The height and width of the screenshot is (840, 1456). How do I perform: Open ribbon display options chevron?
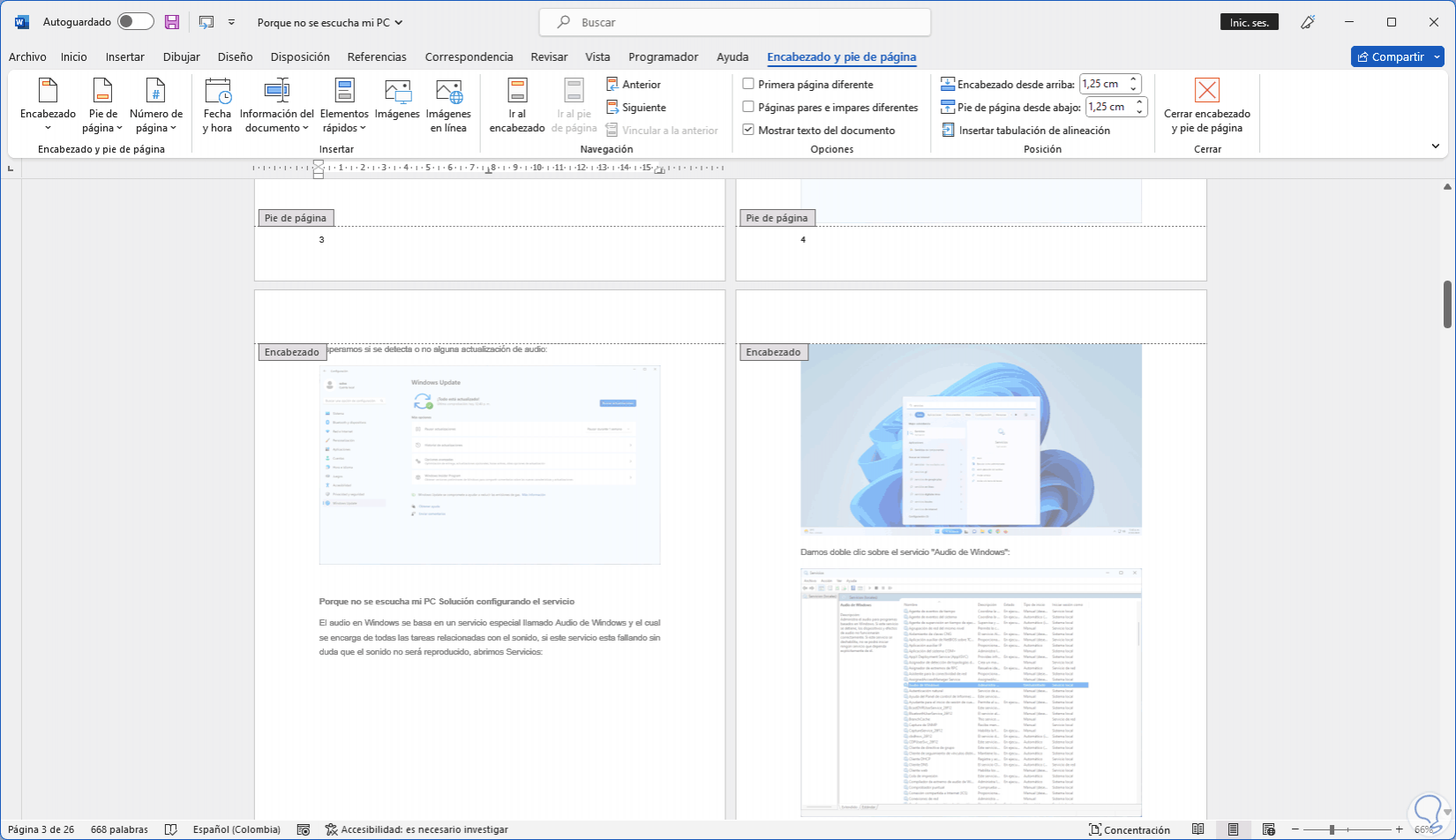1436,146
